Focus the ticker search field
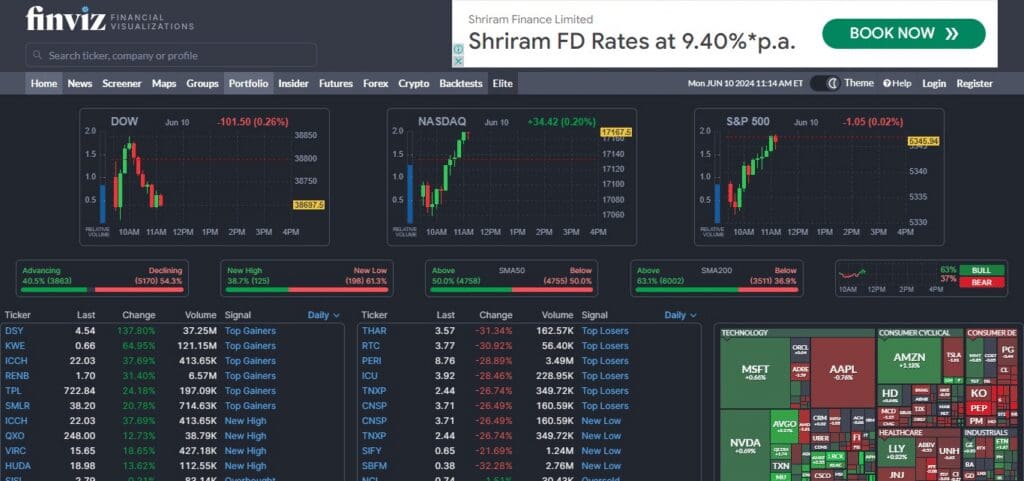1024x481 pixels. (x=171, y=55)
